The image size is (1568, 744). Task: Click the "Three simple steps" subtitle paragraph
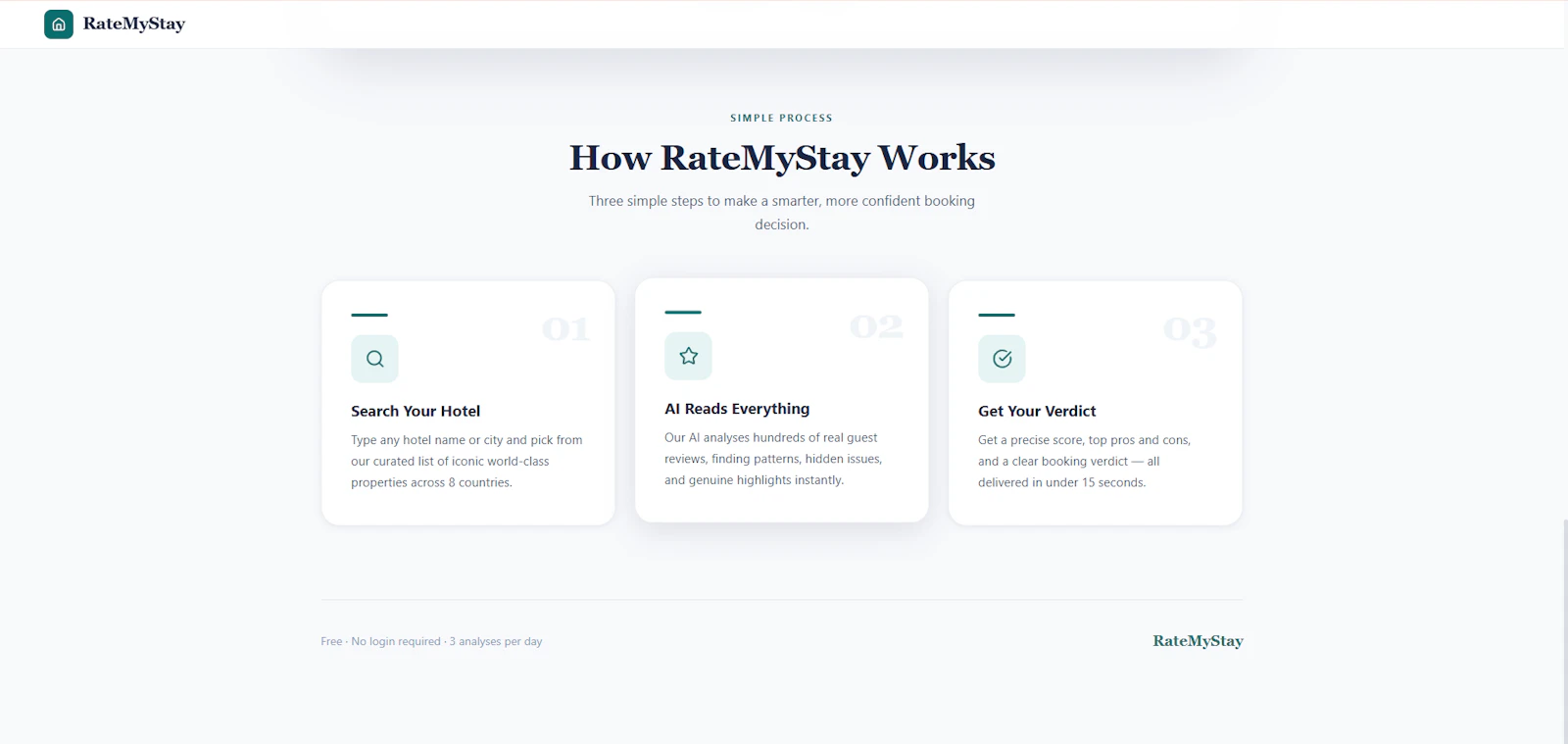782,213
